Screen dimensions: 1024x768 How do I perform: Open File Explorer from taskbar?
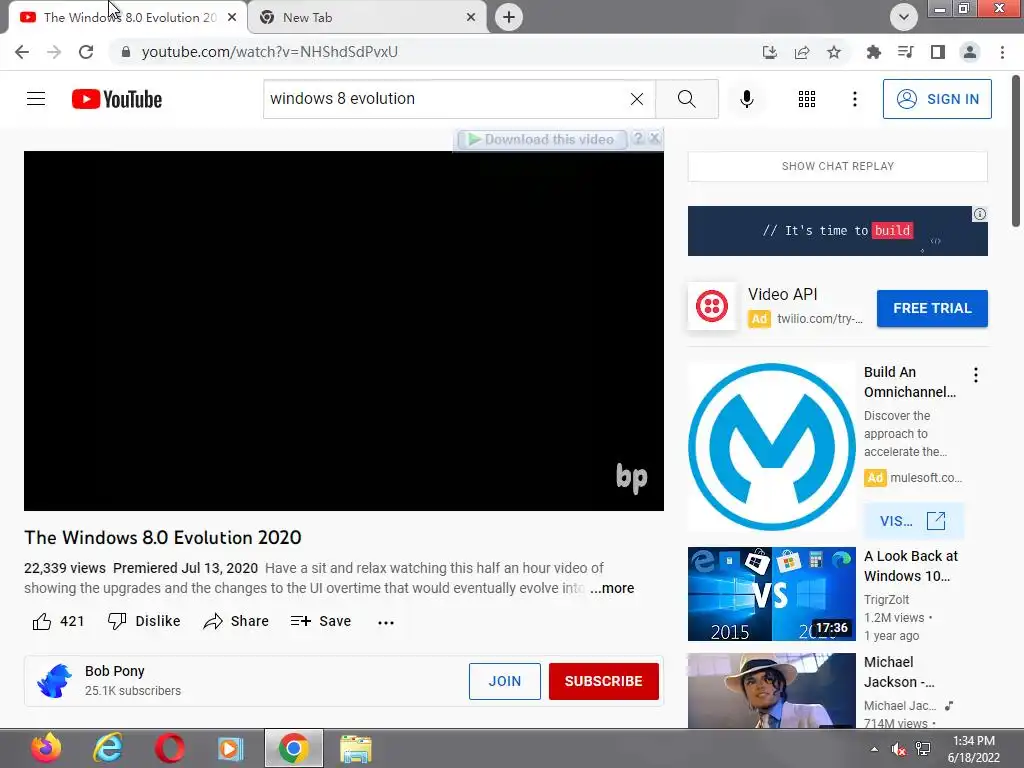pyautogui.click(x=356, y=748)
